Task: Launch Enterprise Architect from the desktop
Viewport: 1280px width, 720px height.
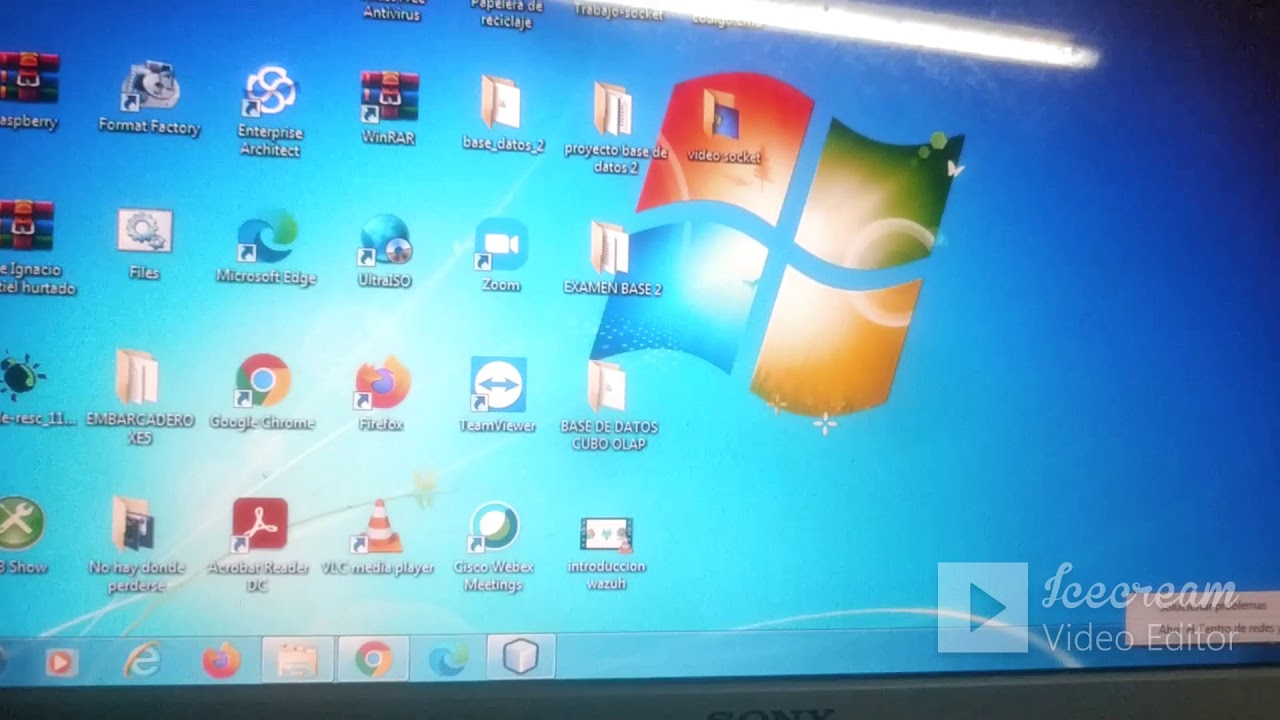Action: [270, 110]
